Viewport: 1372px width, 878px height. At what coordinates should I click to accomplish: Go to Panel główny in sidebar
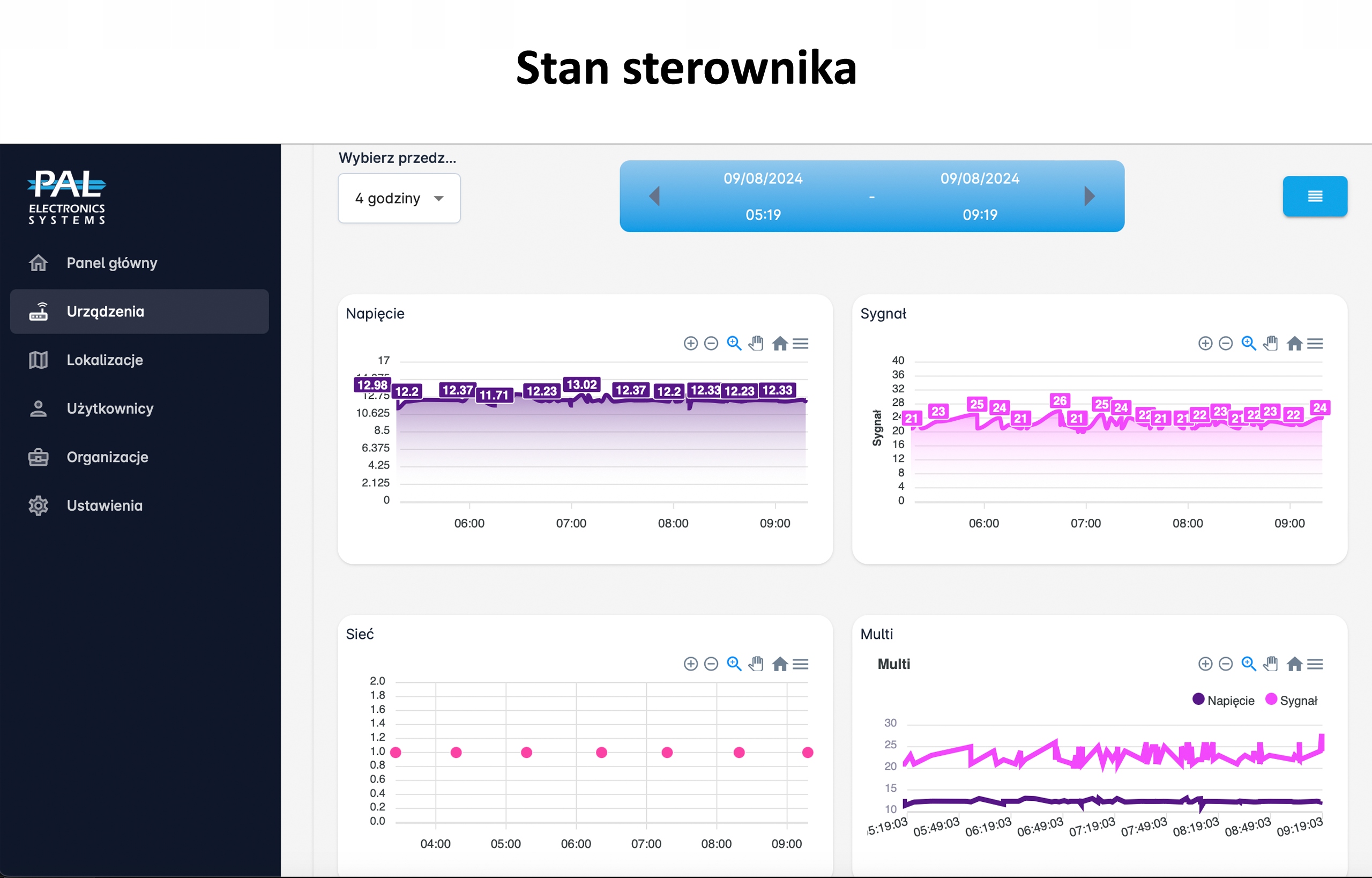[x=111, y=263]
